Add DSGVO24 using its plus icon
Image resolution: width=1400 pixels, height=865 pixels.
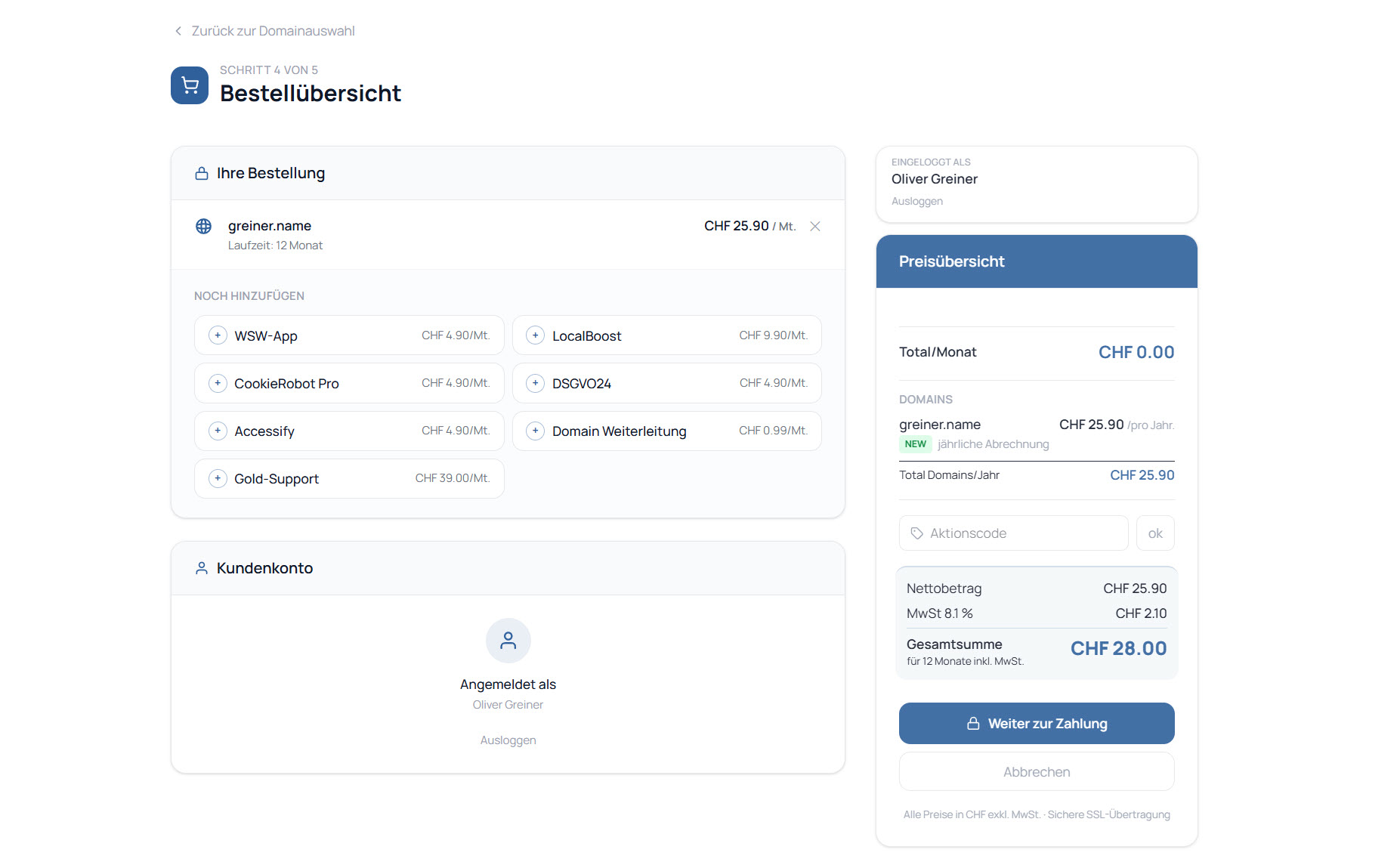535,383
